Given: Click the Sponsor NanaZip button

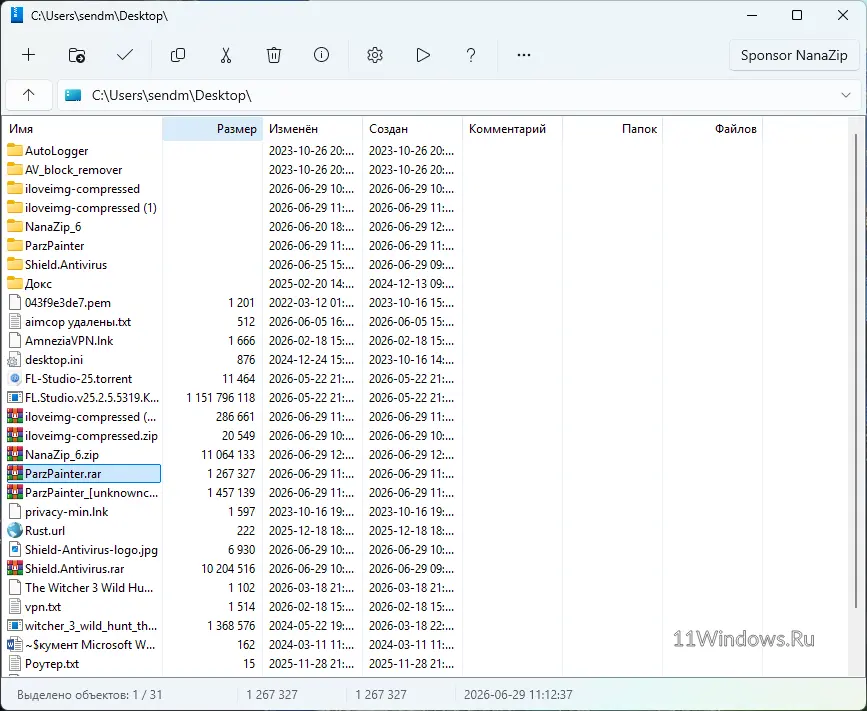Looking at the screenshot, I should click(793, 55).
